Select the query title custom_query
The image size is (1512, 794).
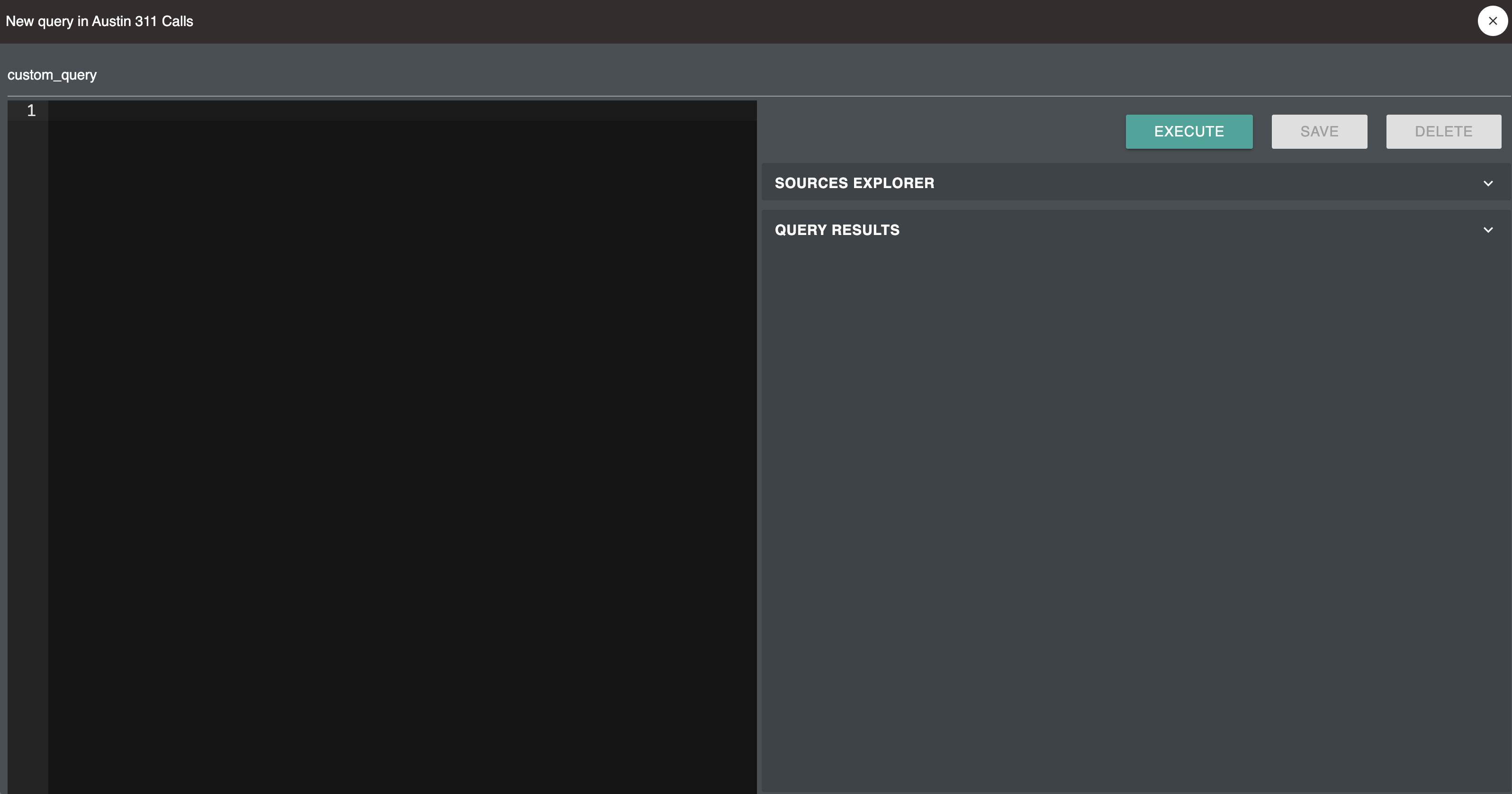pyautogui.click(x=52, y=74)
